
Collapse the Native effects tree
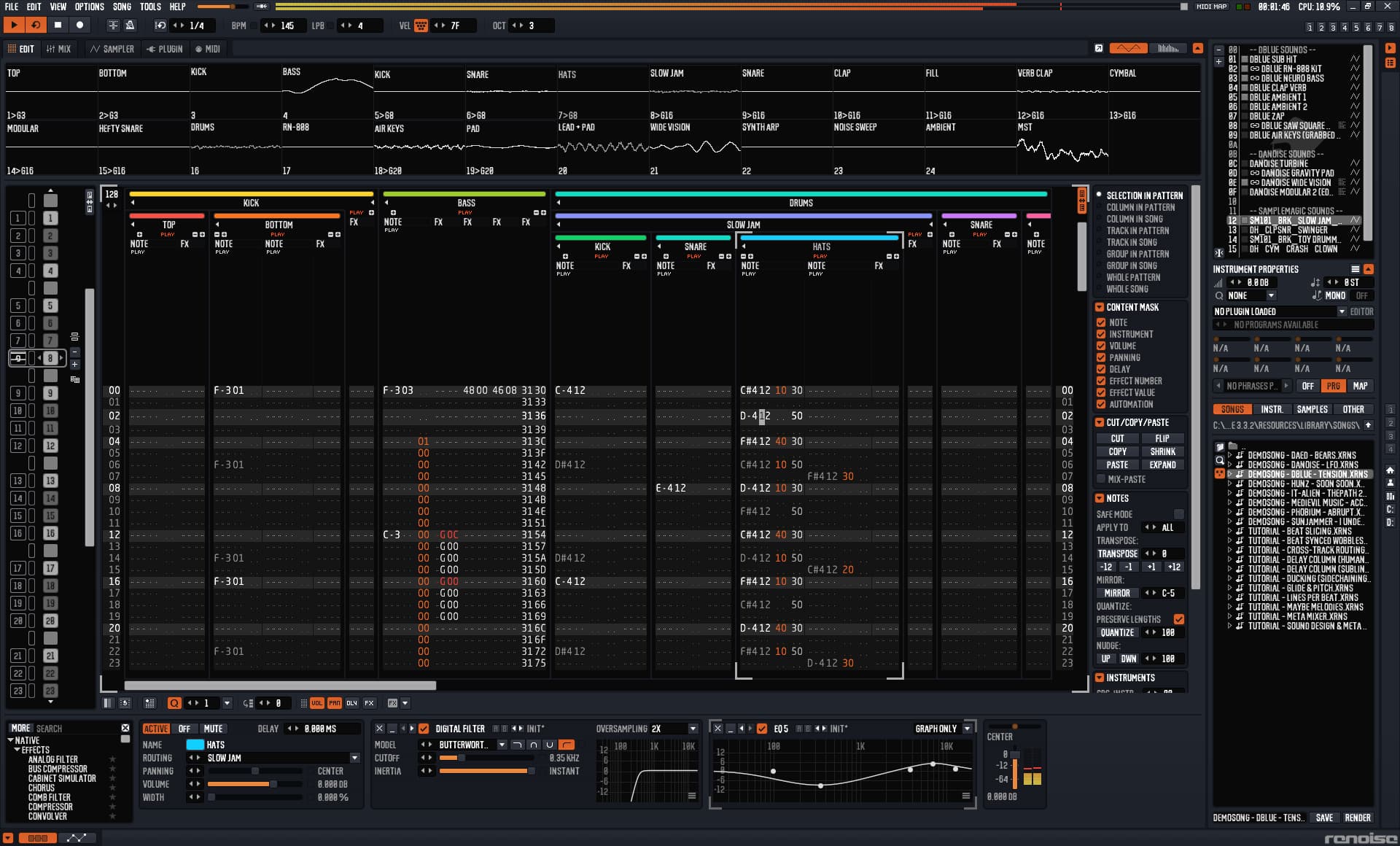[x=11, y=740]
